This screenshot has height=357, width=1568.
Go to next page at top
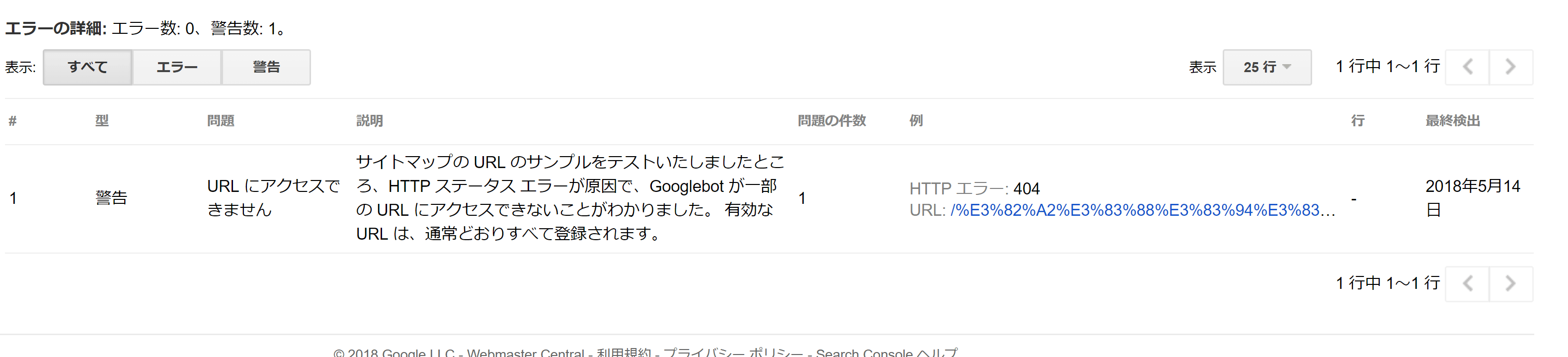(x=1511, y=67)
